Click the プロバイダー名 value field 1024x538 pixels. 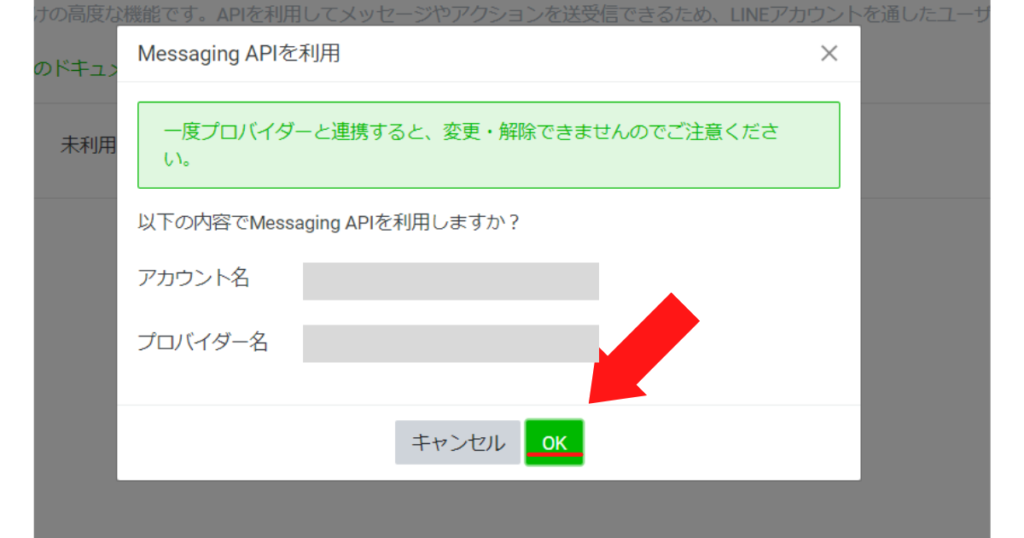(451, 343)
